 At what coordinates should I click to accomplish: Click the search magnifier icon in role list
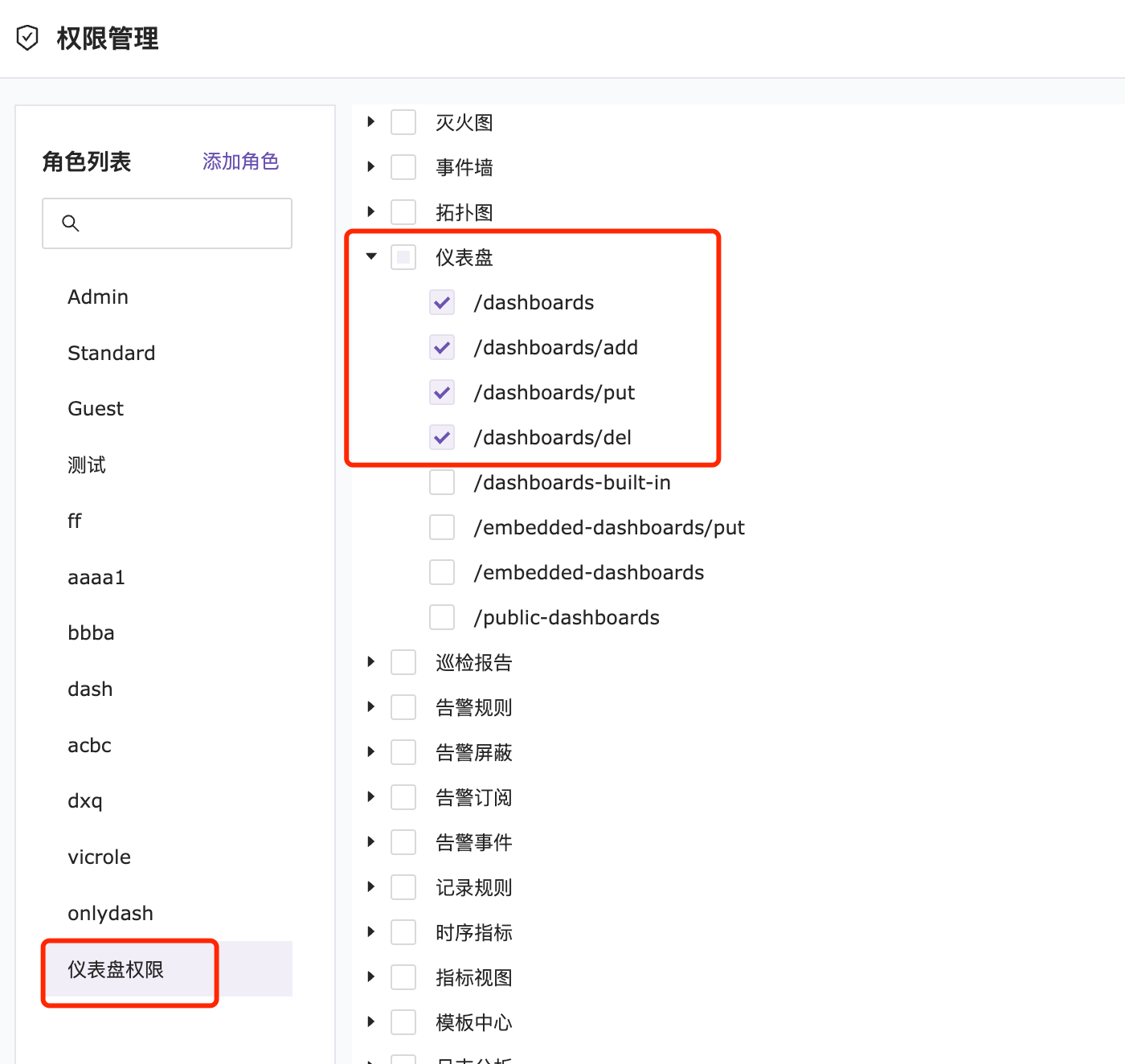click(x=71, y=223)
